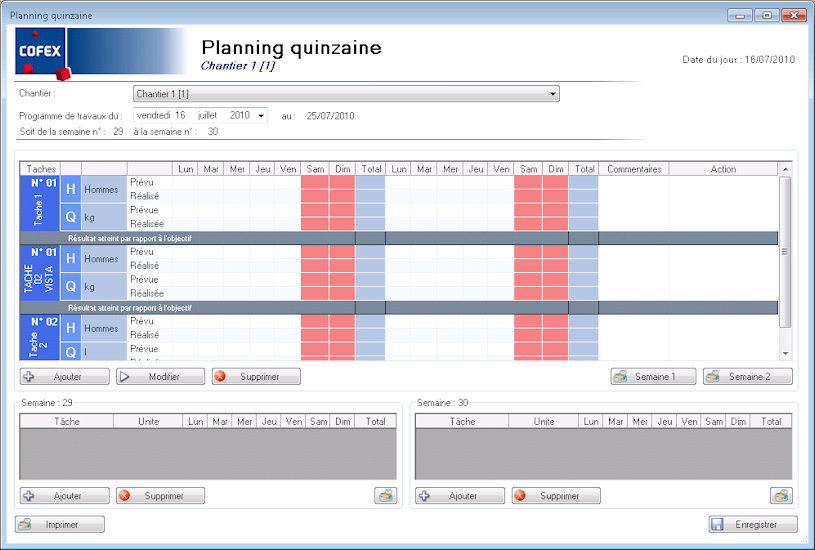The height and width of the screenshot is (550, 815).
Task: Click the printer icon button in Semaine 30
Action: (x=781, y=496)
